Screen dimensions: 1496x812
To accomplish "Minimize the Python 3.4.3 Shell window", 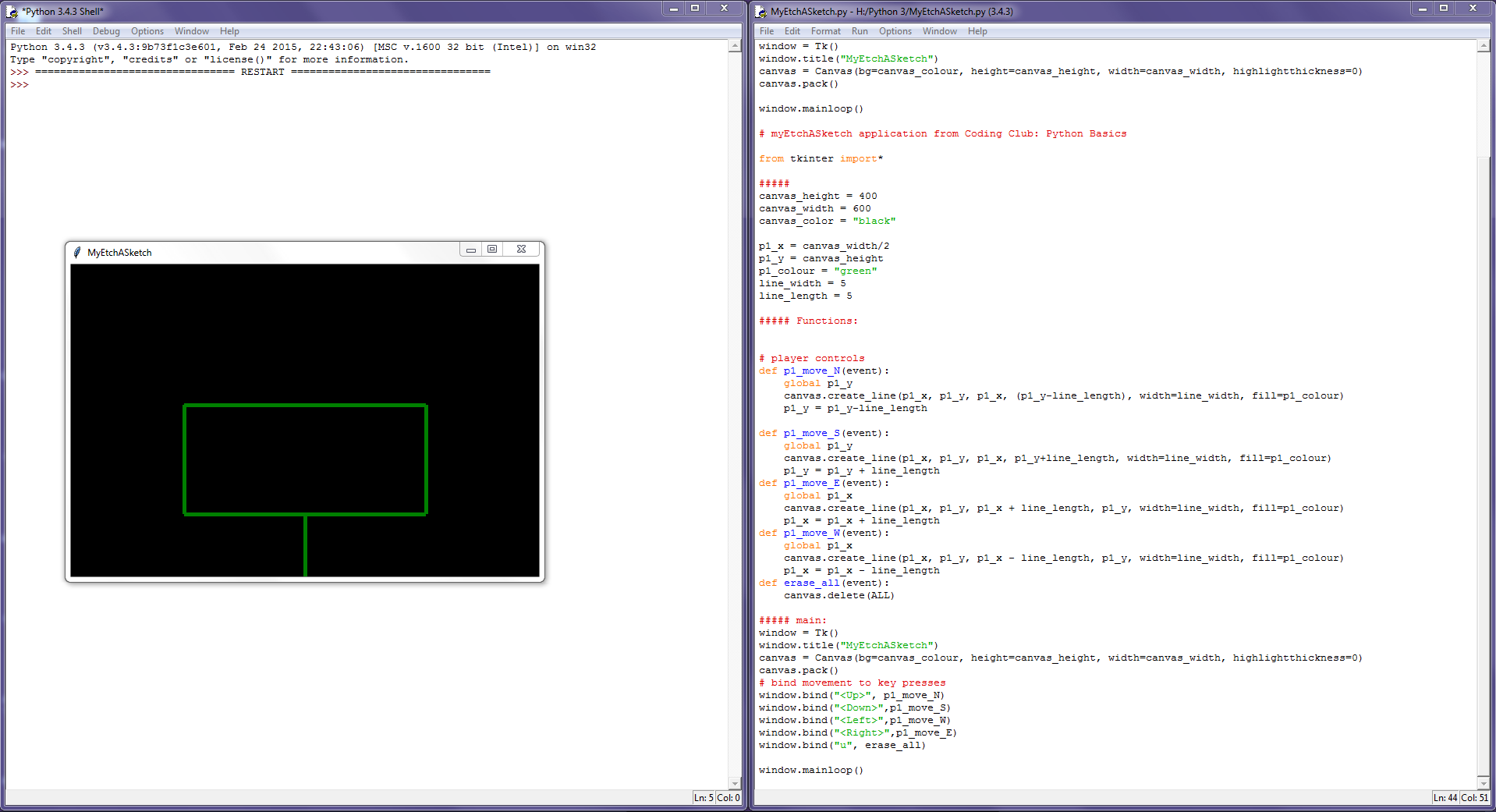I will 674,9.
